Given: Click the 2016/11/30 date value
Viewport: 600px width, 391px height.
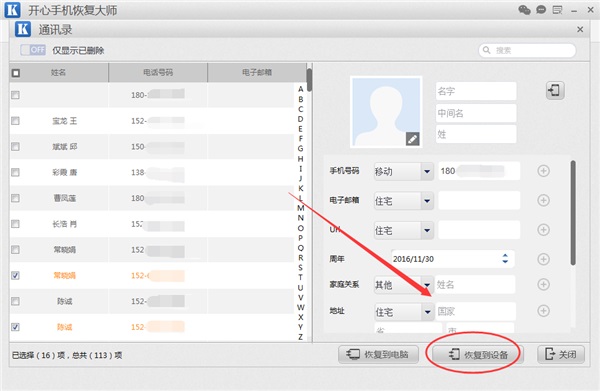Looking at the screenshot, I should coord(414,259).
